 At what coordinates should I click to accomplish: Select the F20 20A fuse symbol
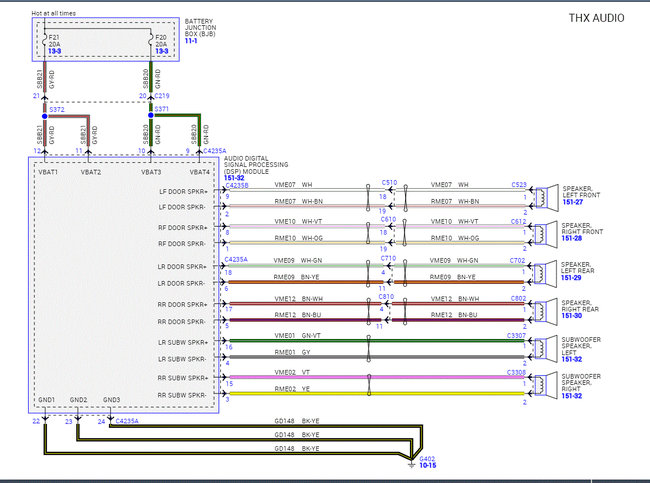152,41
